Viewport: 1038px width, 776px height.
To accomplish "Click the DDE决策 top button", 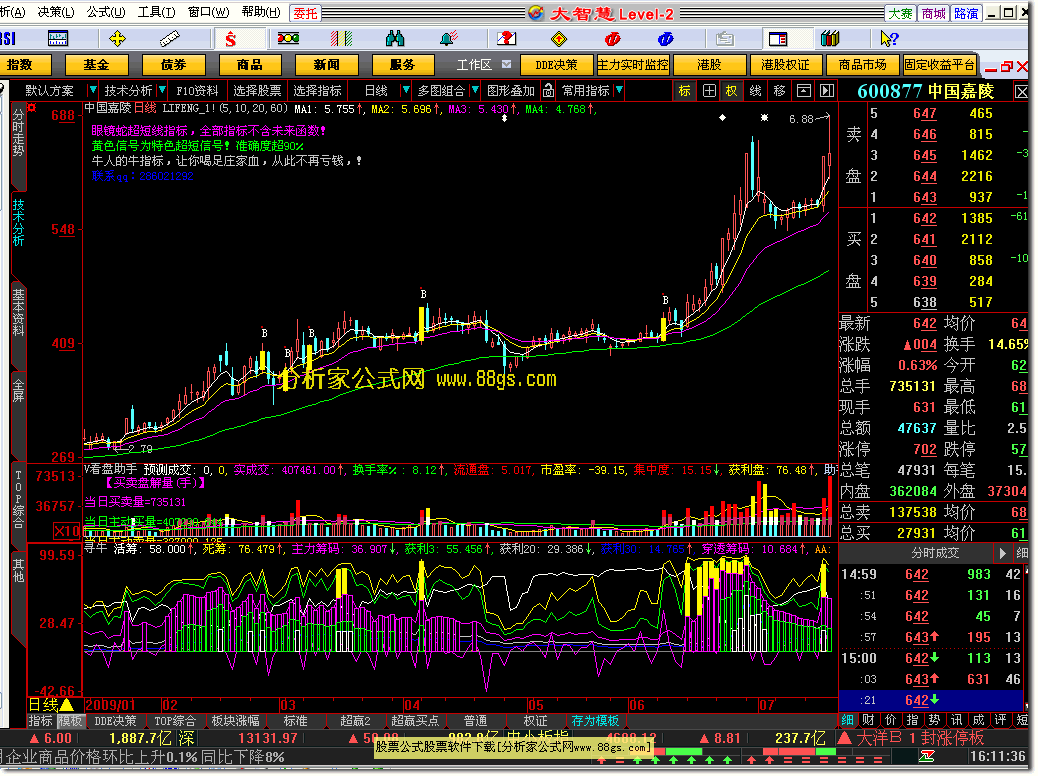I will coord(556,65).
